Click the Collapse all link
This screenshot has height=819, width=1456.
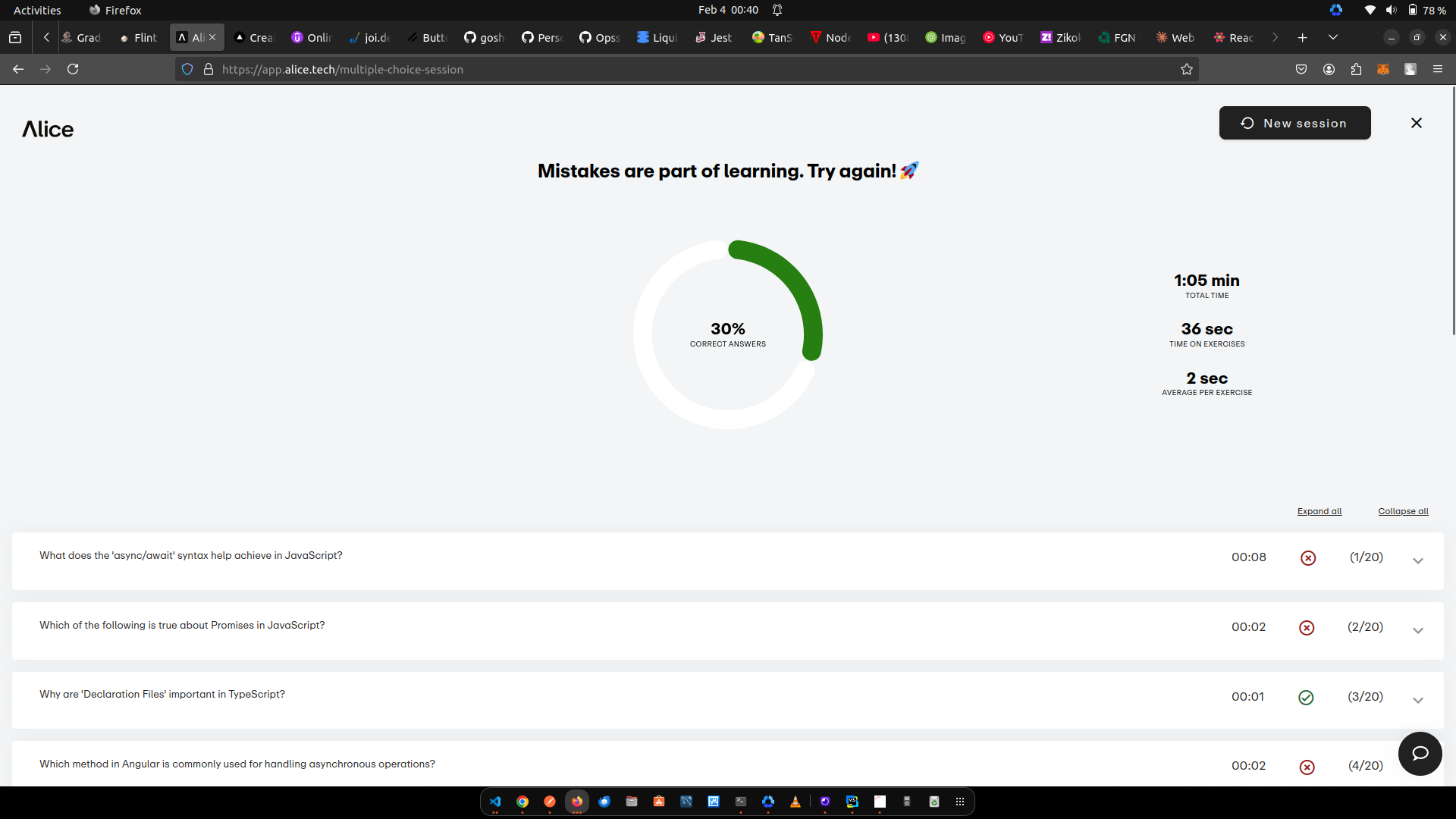[1402, 511]
